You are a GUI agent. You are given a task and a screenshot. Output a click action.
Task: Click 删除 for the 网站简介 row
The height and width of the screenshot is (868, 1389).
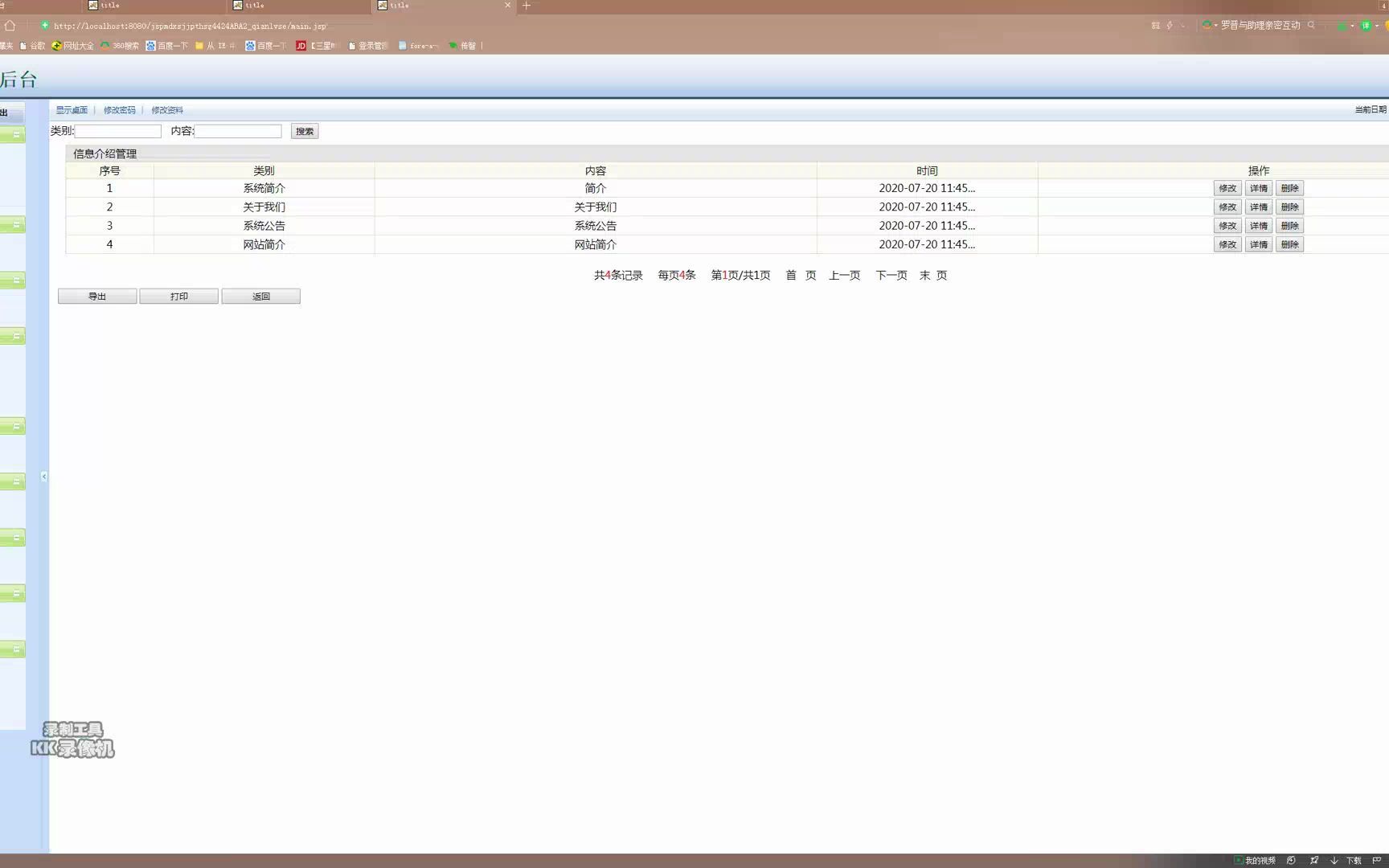click(1290, 244)
